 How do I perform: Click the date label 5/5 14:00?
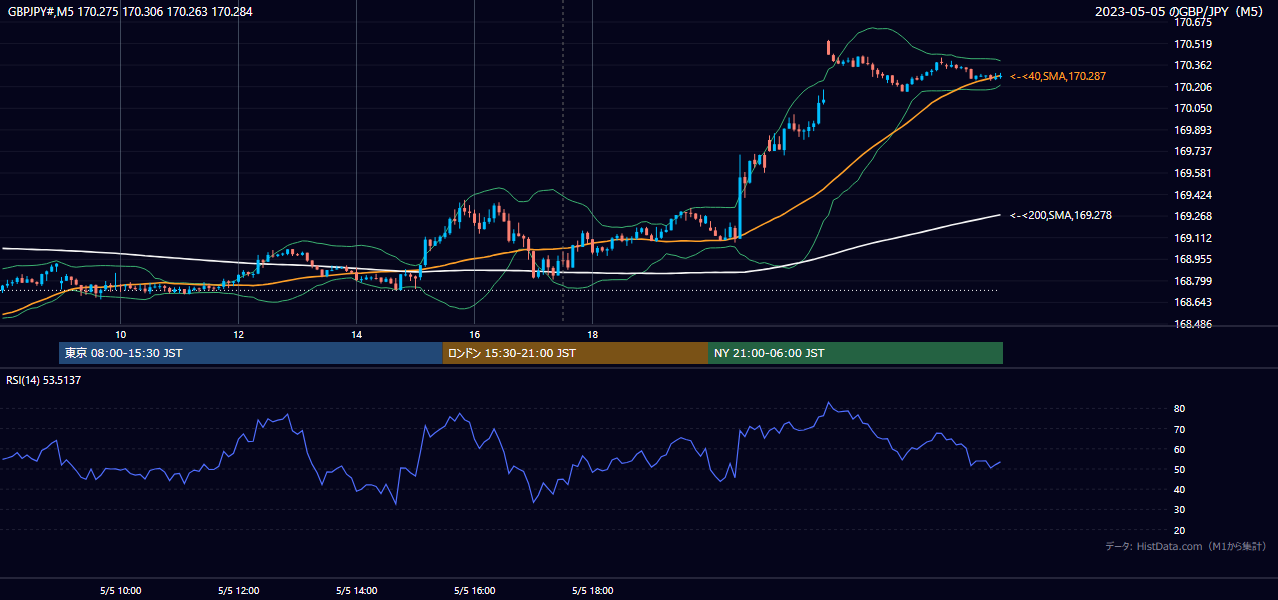click(x=357, y=591)
